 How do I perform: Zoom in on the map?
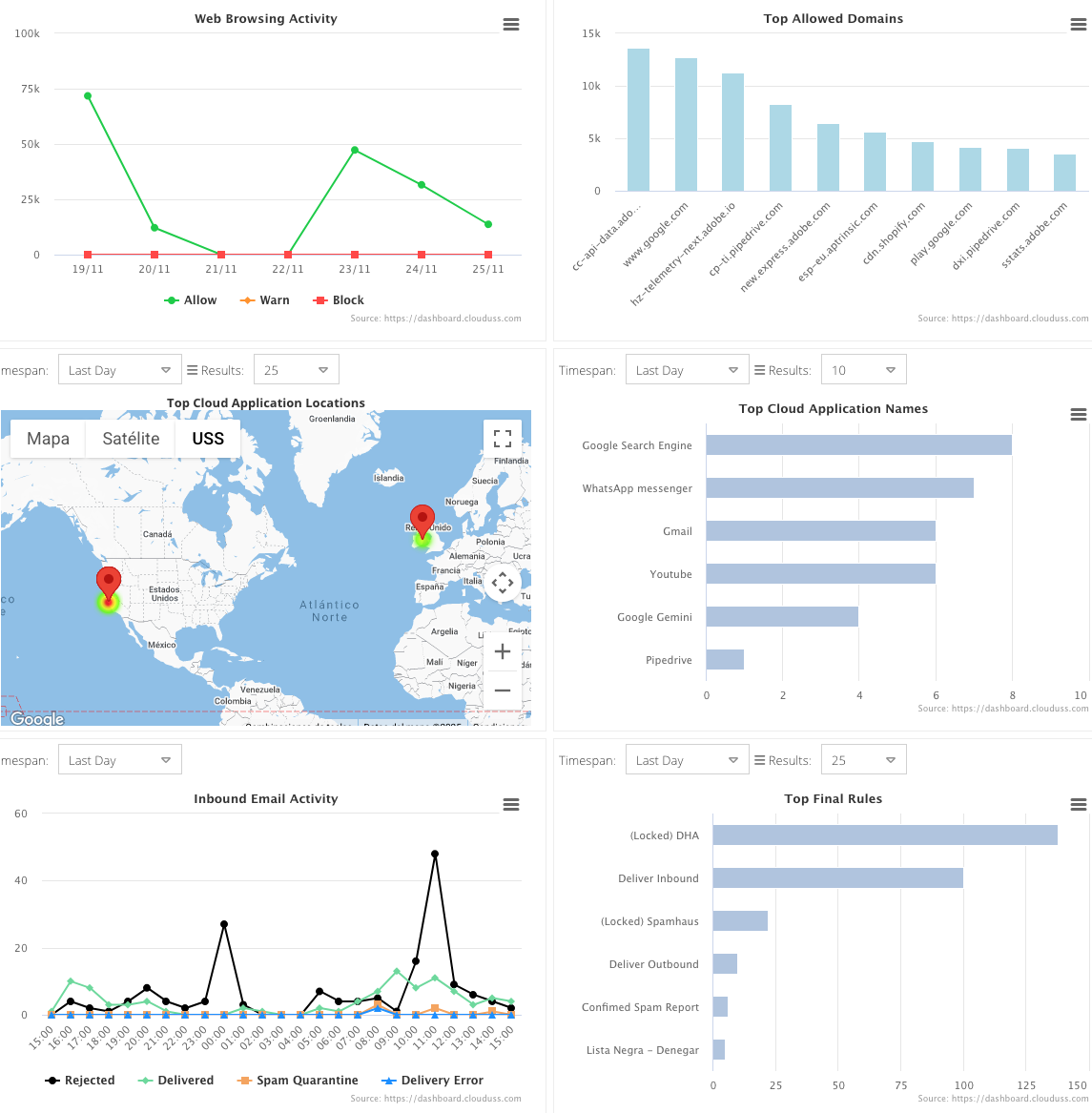tap(503, 651)
